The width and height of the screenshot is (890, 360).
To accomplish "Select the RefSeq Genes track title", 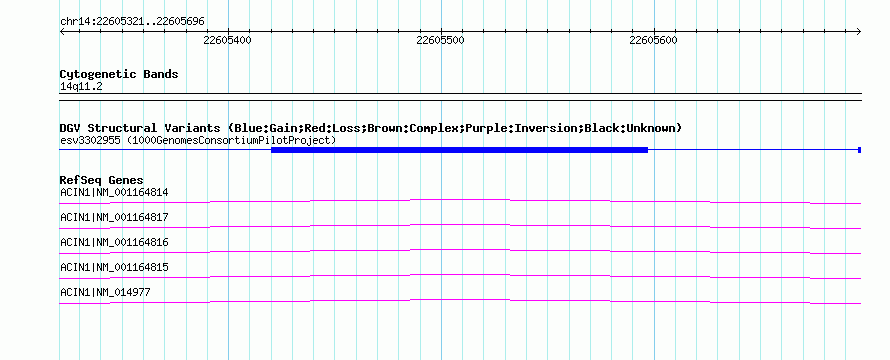I will [x=102, y=181].
